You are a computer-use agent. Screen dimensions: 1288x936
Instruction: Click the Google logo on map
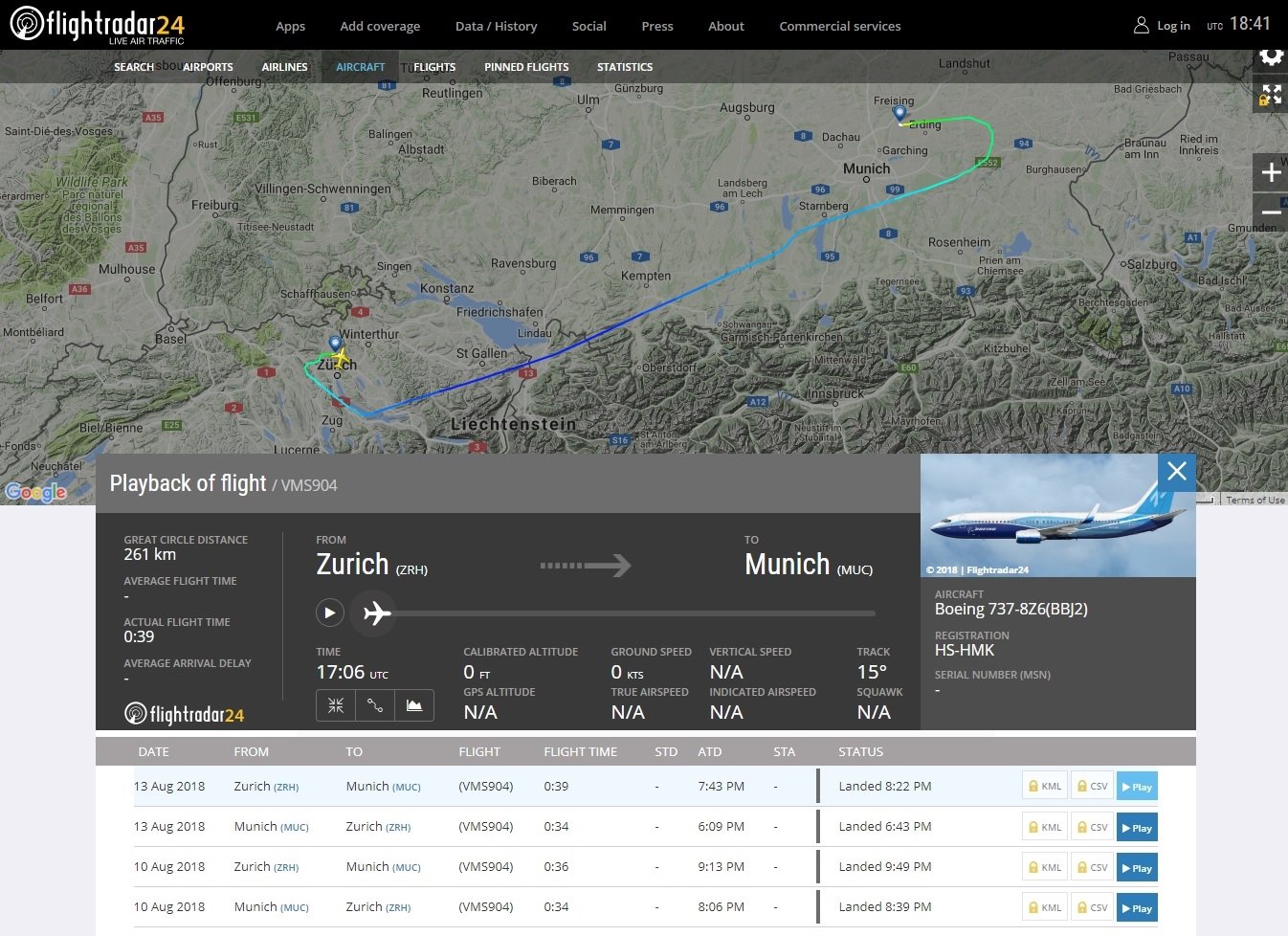[x=36, y=492]
